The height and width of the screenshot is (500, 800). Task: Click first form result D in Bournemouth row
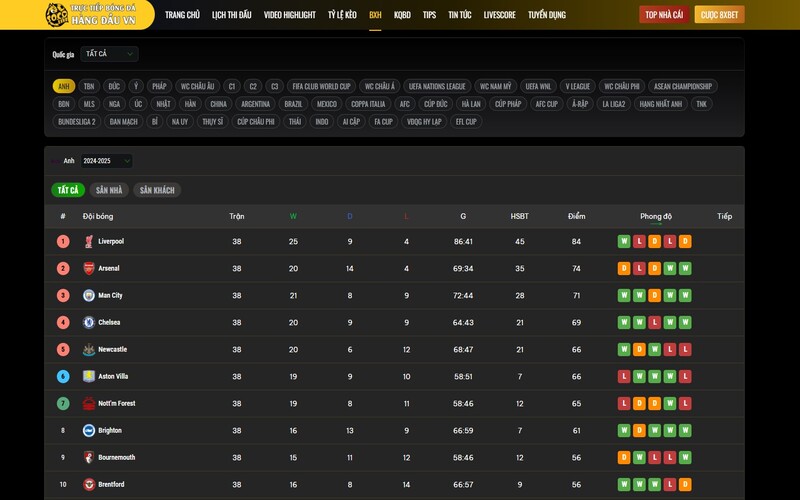click(x=624, y=458)
